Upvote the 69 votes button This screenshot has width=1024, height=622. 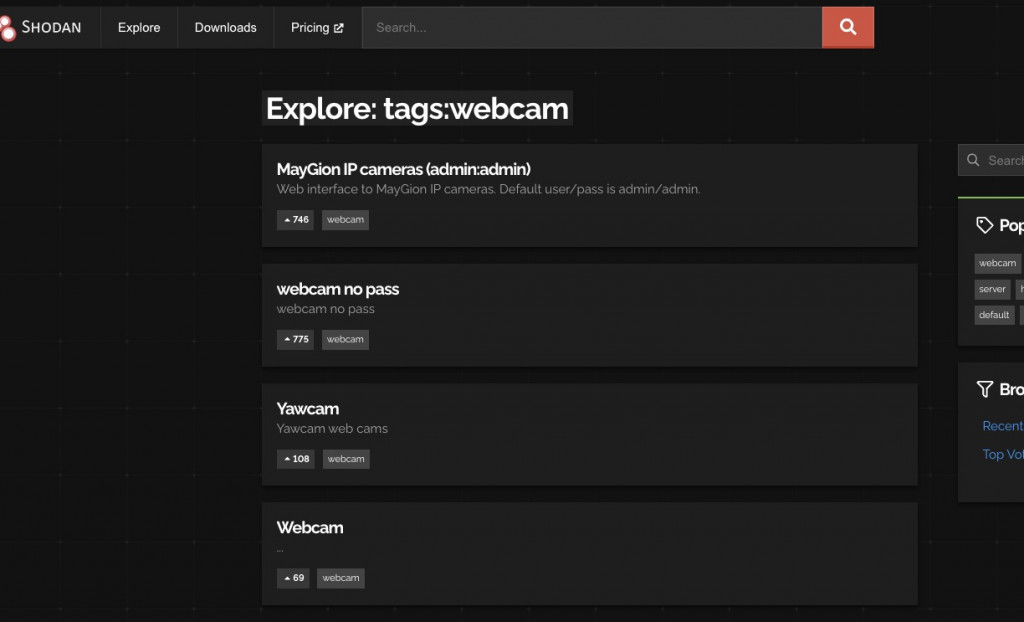coord(293,578)
